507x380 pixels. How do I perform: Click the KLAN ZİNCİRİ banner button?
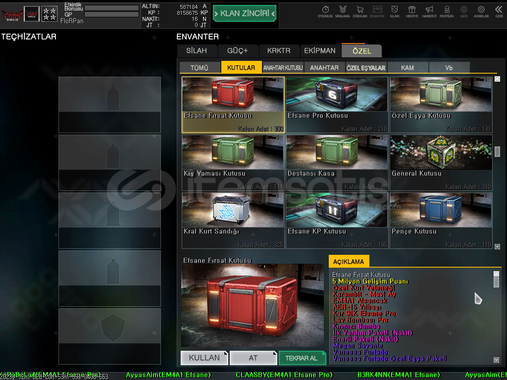(x=245, y=13)
